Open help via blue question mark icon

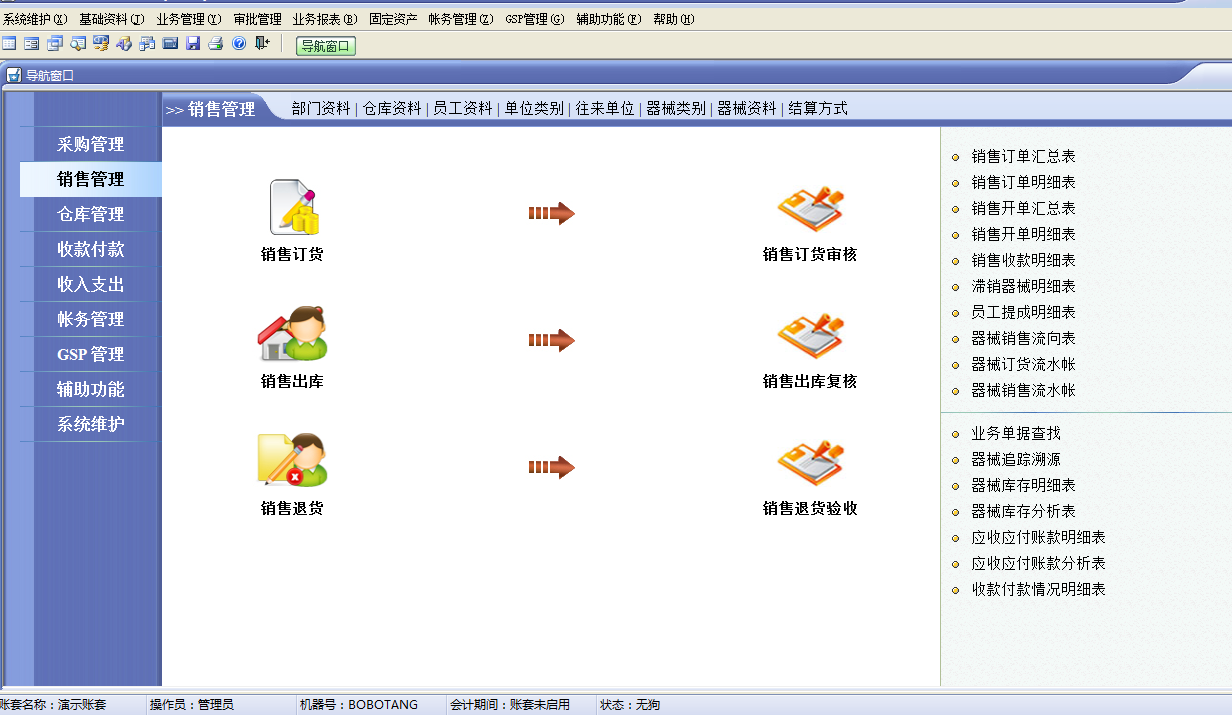(239, 43)
